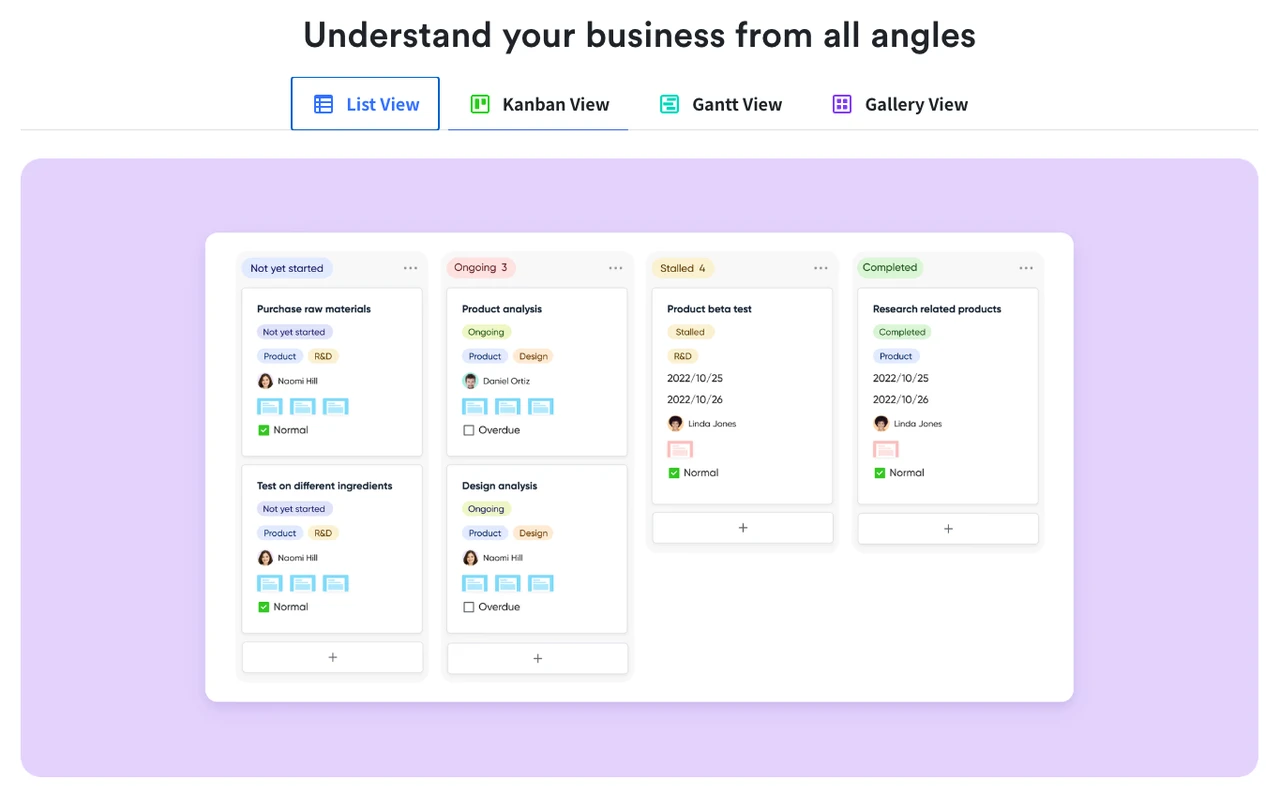Viewport: 1280px width, 795px height.
Task: Click Linda Jones's avatar on Product beta test
Action: (x=675, y=423)
